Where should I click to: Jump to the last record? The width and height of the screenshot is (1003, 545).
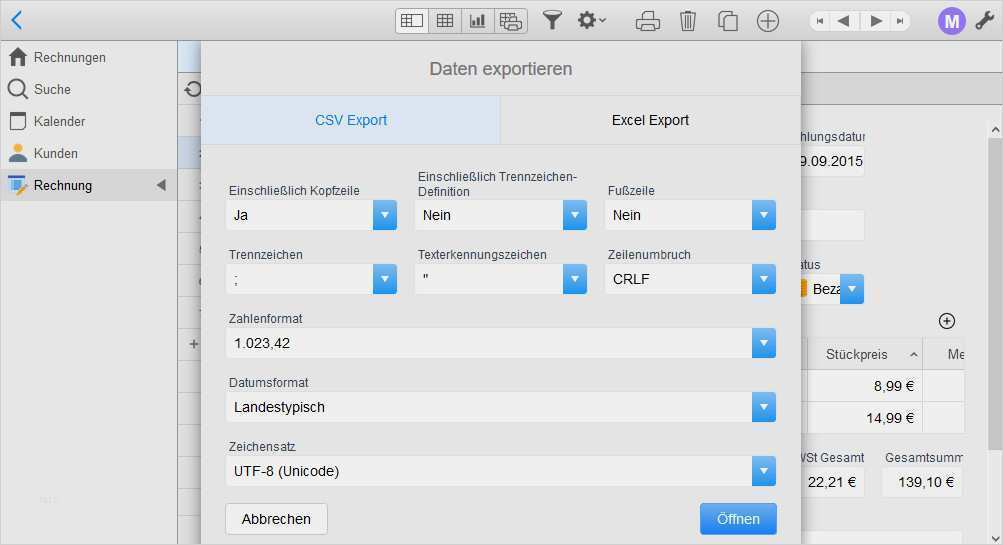[x=900, y=21]
